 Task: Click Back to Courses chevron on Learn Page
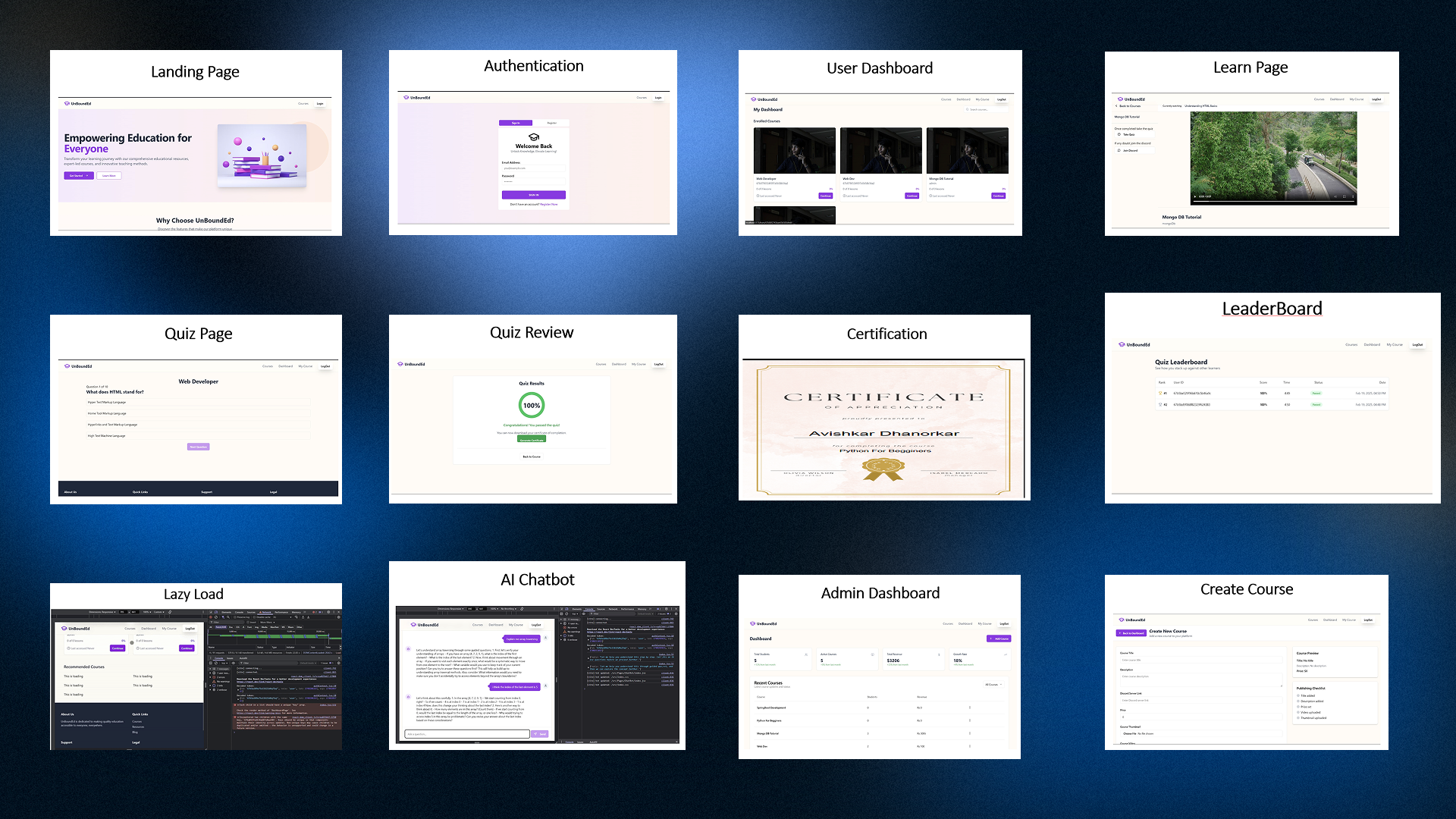(x=1116, y=106)
